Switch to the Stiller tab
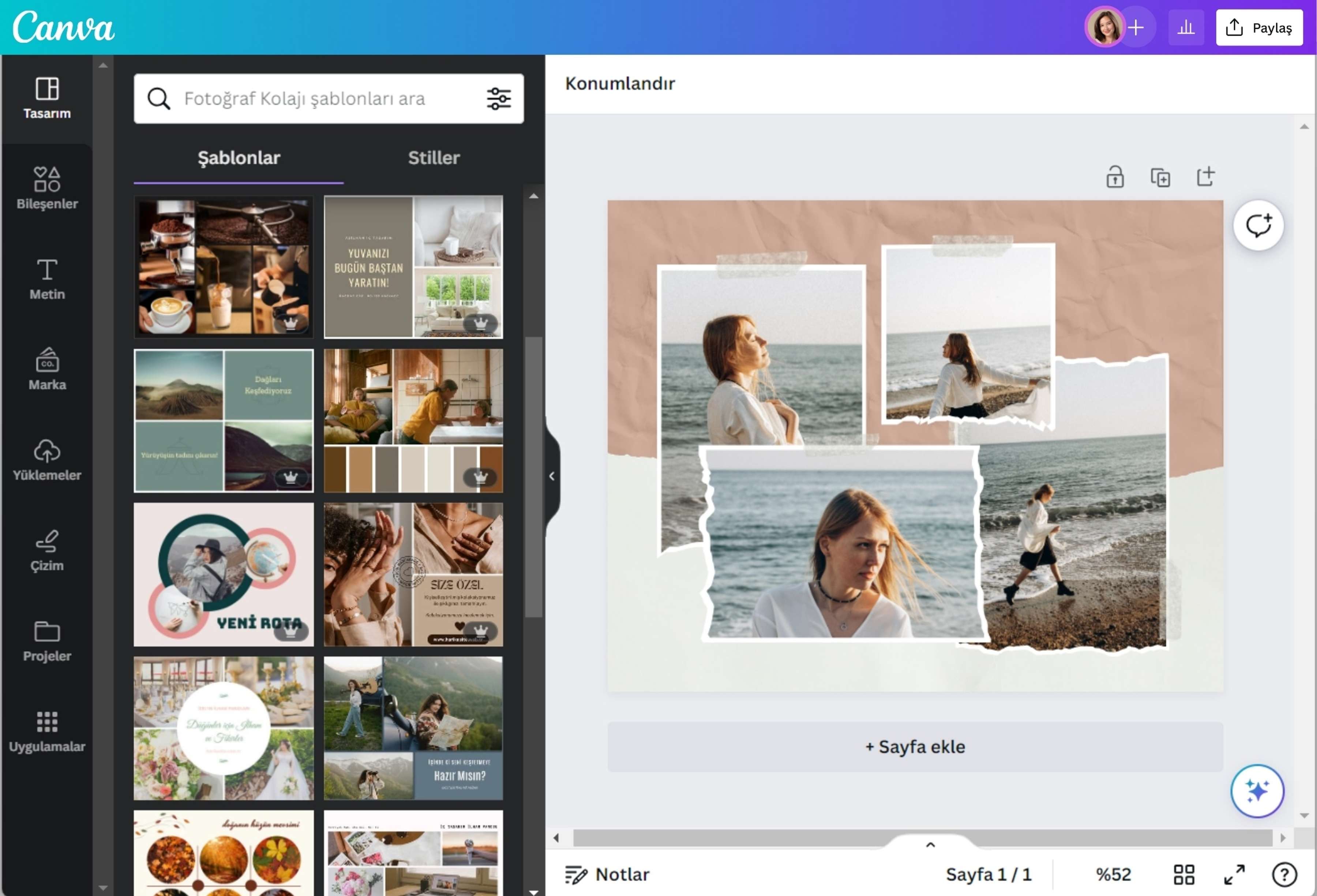Viewport: 1317px width, 896px height. tap(434, 158)
